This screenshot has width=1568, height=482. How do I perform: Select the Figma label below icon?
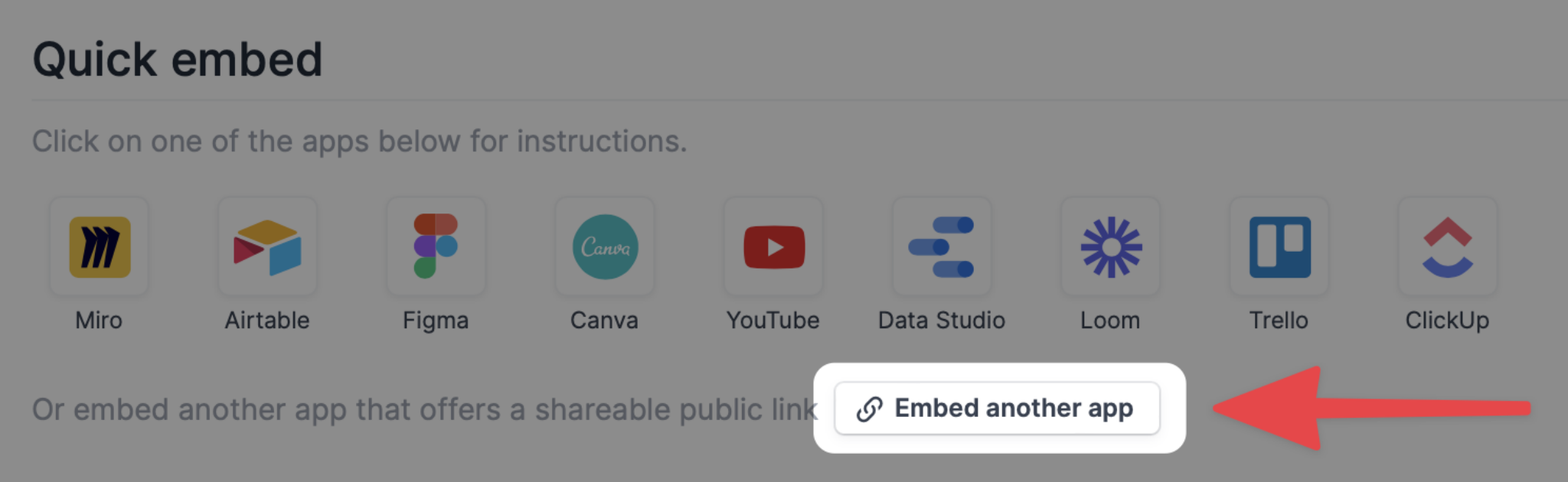coord(436,321)
